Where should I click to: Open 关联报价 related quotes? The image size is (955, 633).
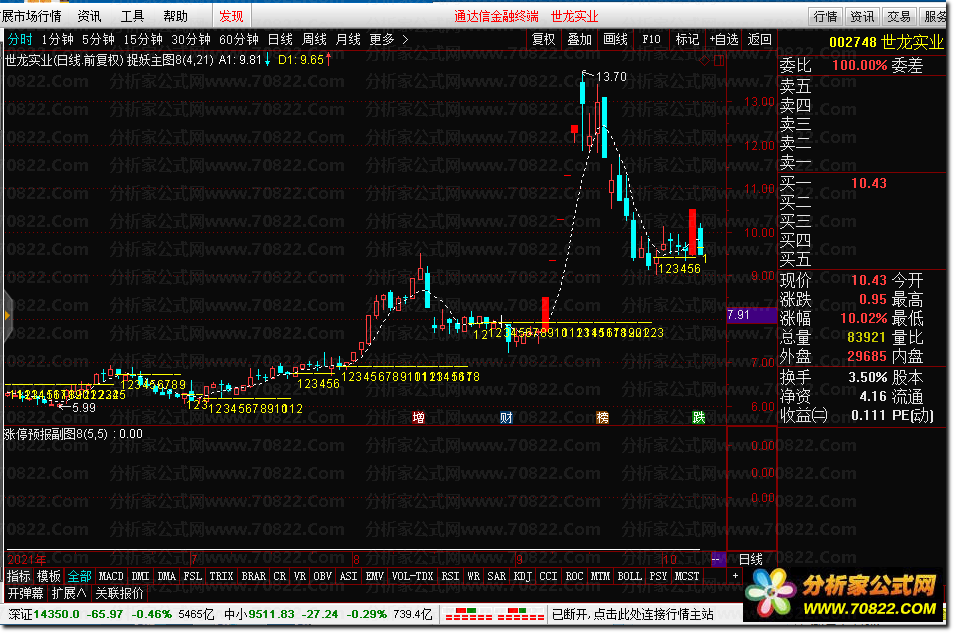point(119,593)
